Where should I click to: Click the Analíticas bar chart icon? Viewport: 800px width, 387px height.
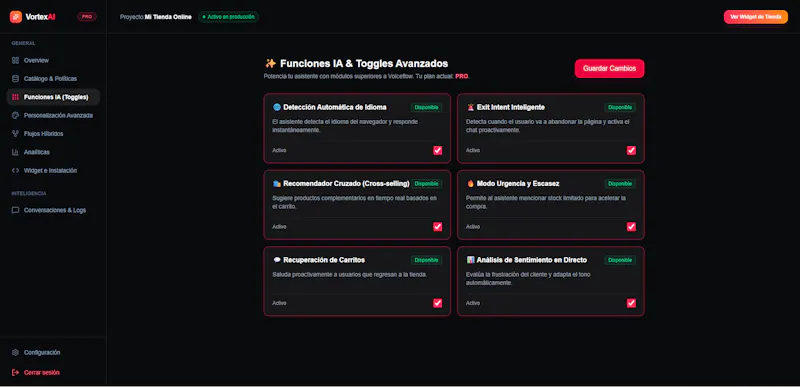(15, 152)
